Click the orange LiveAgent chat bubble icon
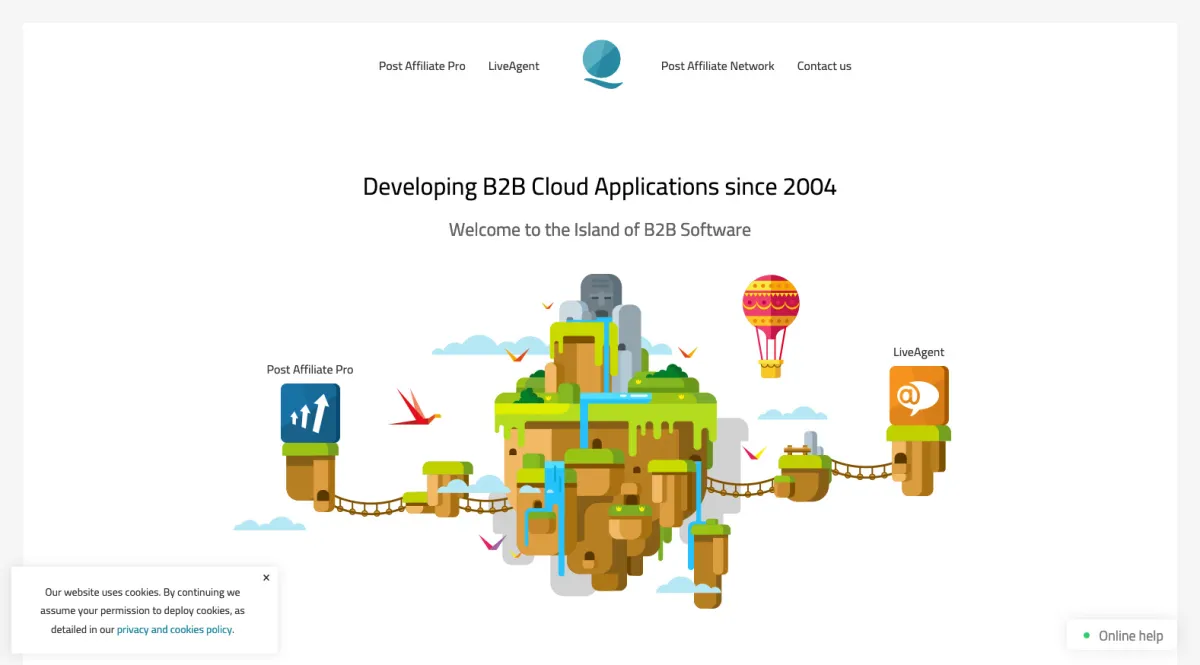Image resolution: width=1200 pixels, height=665 pixels. click(x=919, y=395)
